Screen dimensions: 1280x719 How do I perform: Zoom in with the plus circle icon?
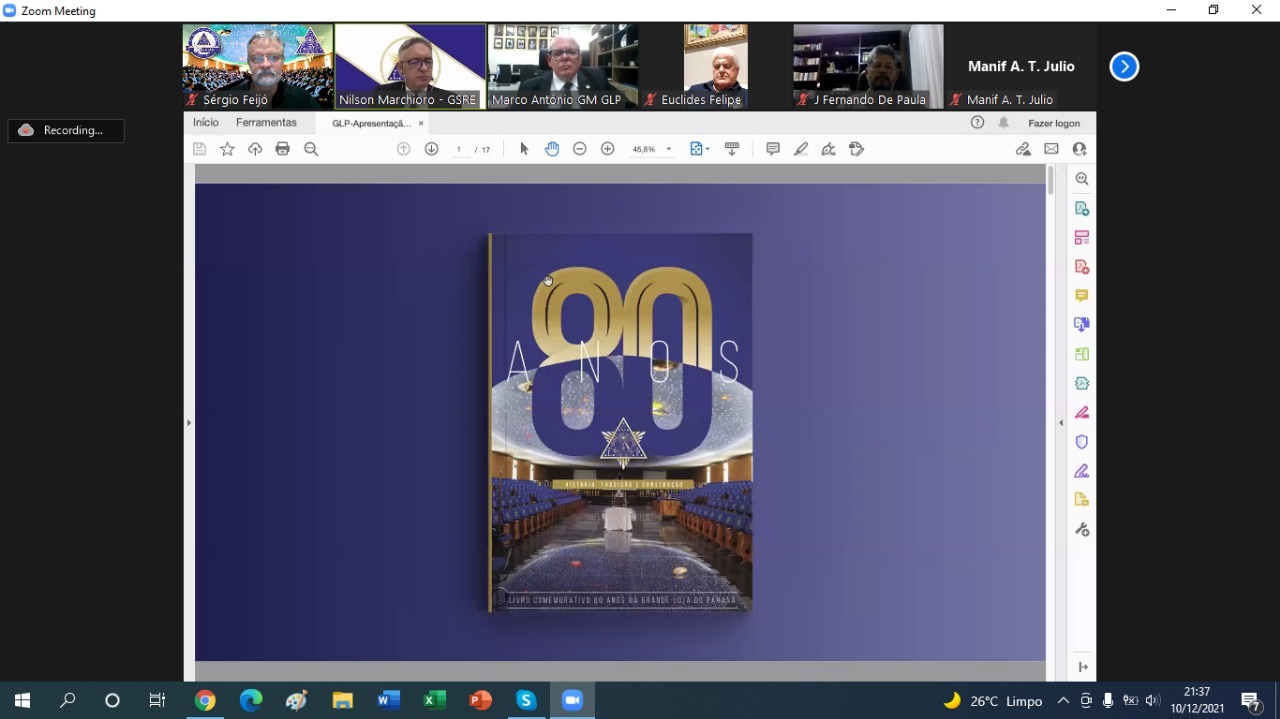click(607, 149)
